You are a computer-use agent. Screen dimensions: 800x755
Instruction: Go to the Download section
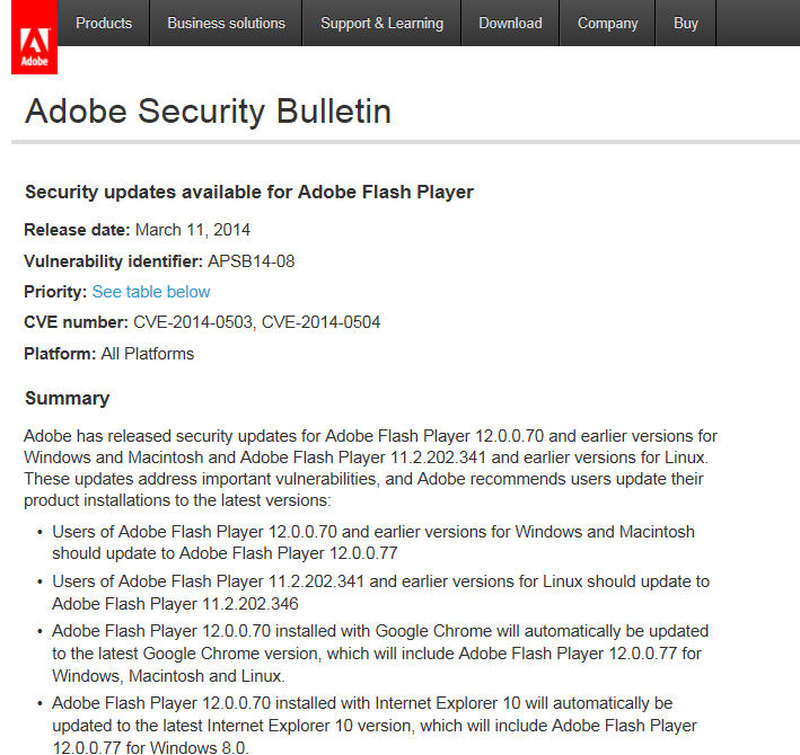[510, 23]
